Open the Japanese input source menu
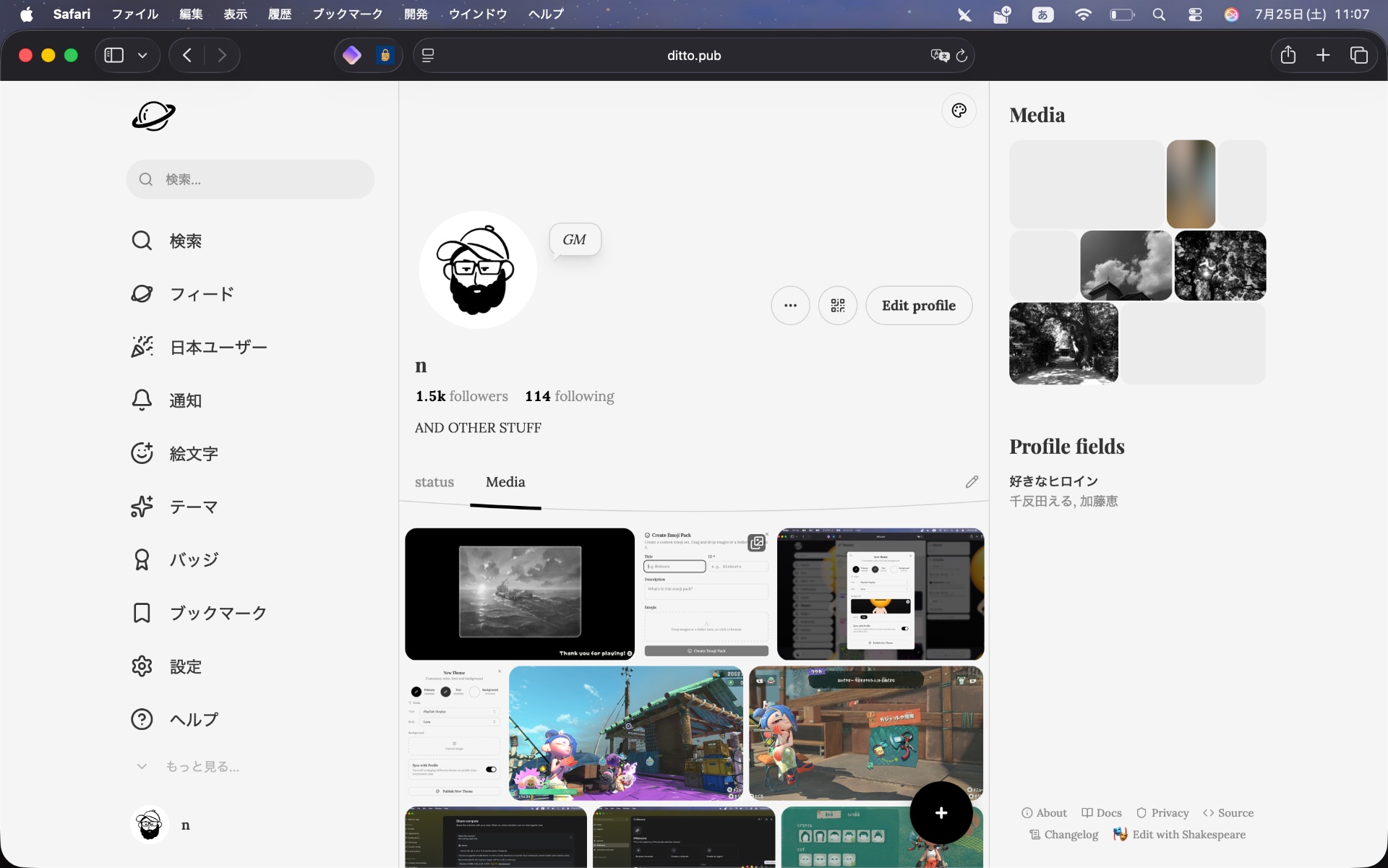The image size is (1388, 868). 1042,14
